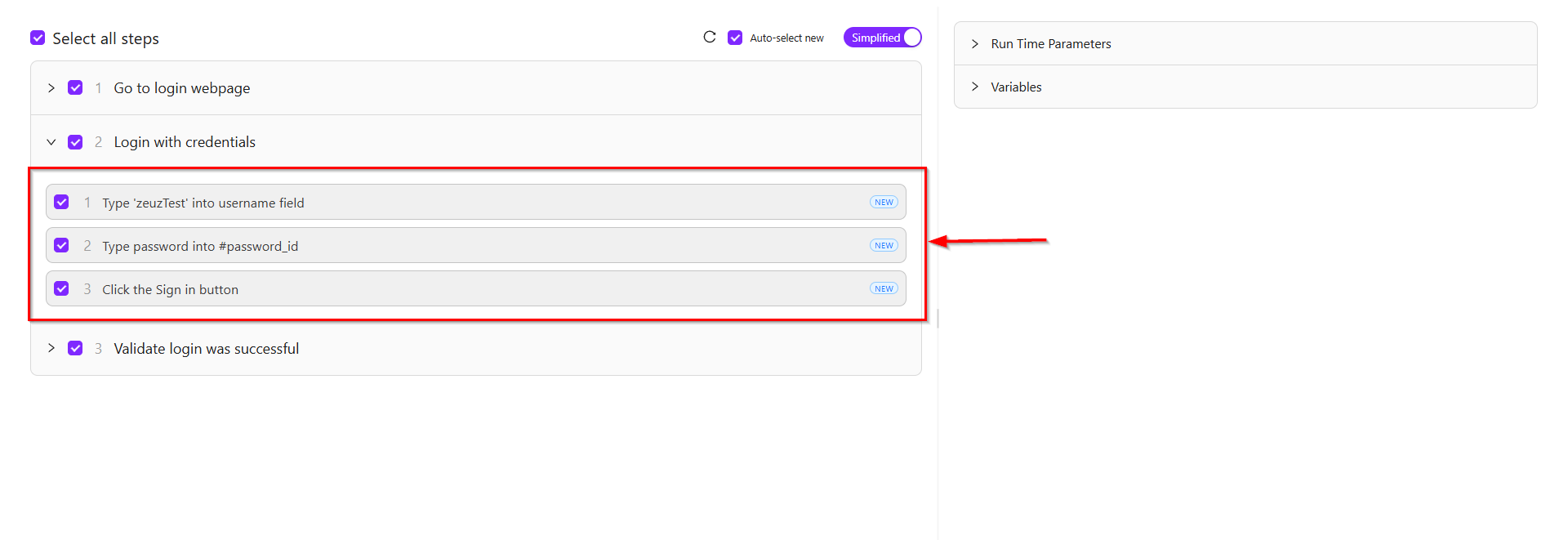Deselect Type 'zeuzTest' into username field checkbox

(x=61, y=202)
